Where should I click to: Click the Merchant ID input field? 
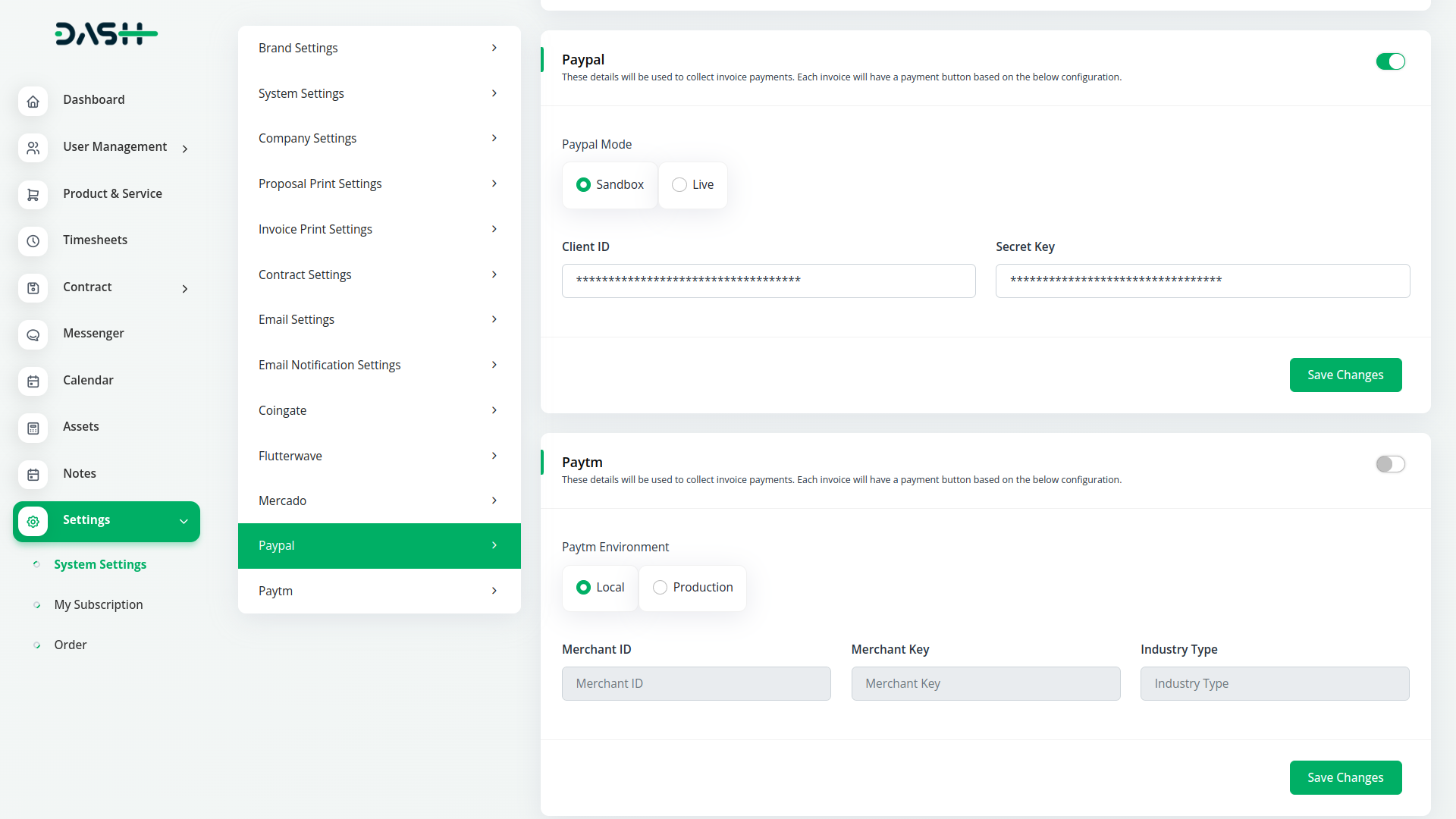click(x=695, y=683)
